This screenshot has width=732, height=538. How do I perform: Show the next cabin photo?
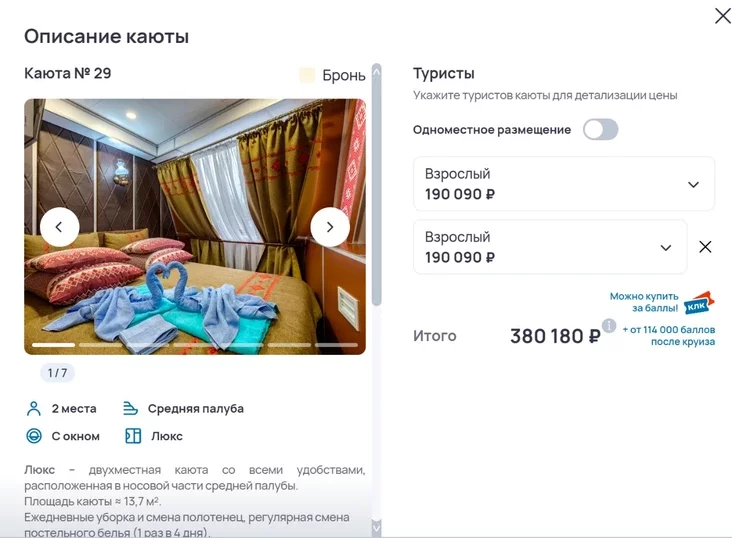click(x=330, y=227)
